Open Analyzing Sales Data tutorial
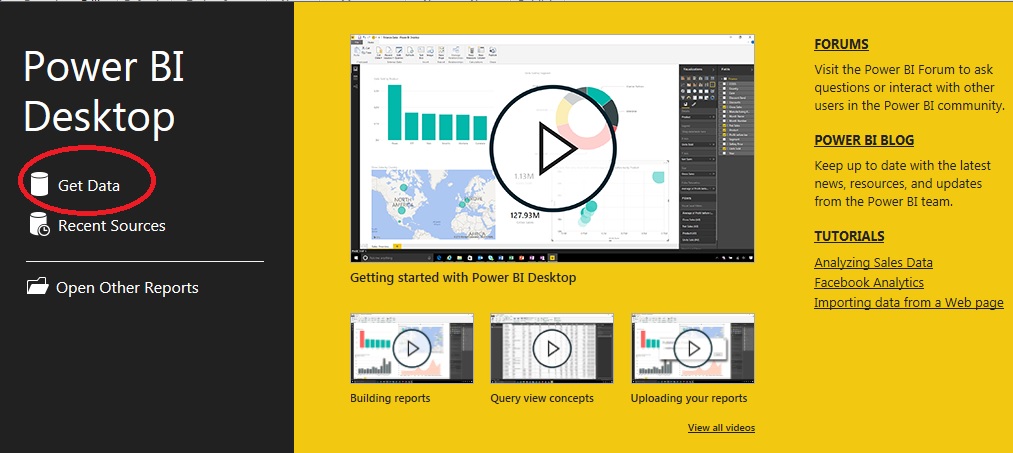Viewport: 1013px width, 453px height. [x=873, y=262]
